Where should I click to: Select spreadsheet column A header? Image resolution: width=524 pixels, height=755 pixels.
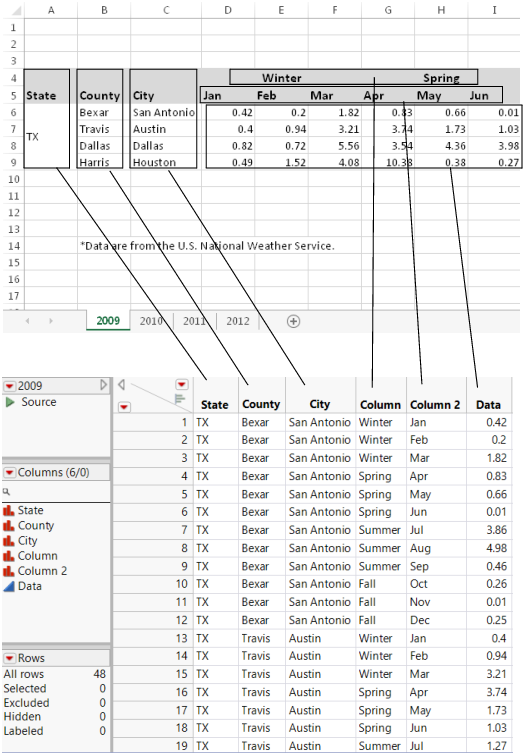pyautogui.click(x=51, y=10)
